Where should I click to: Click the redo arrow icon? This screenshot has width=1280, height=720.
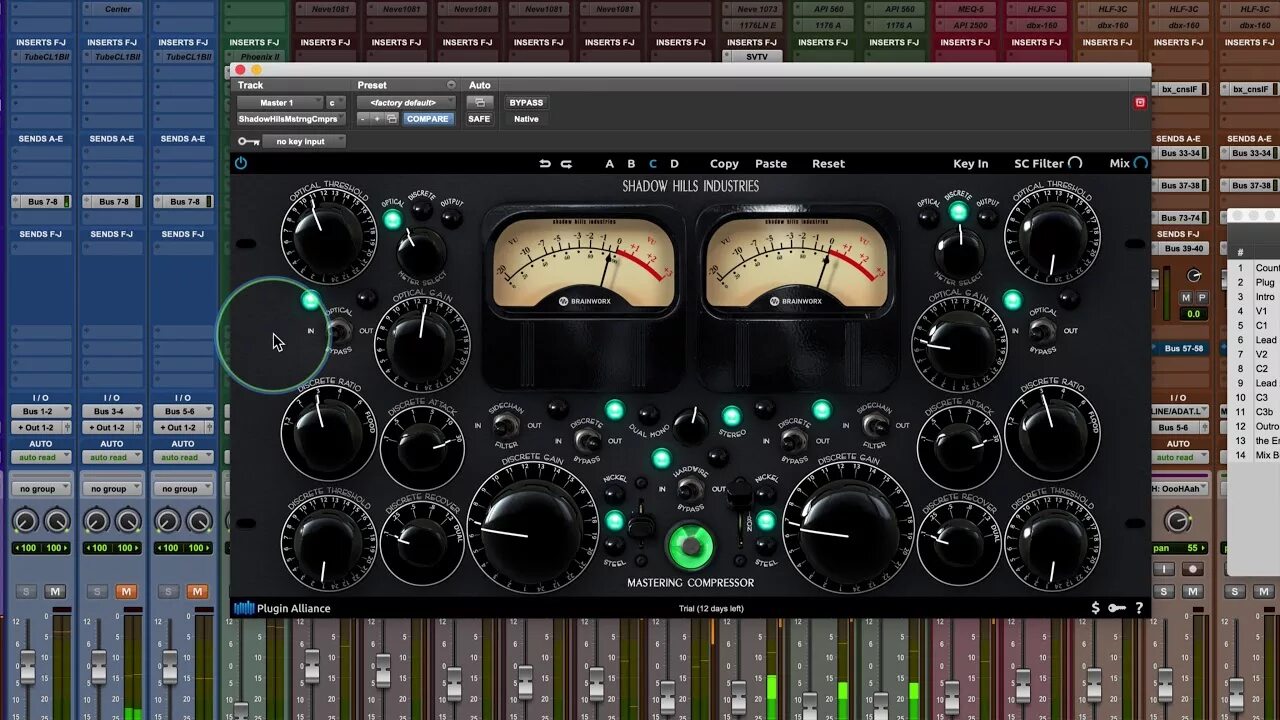[x=566, y=163]
